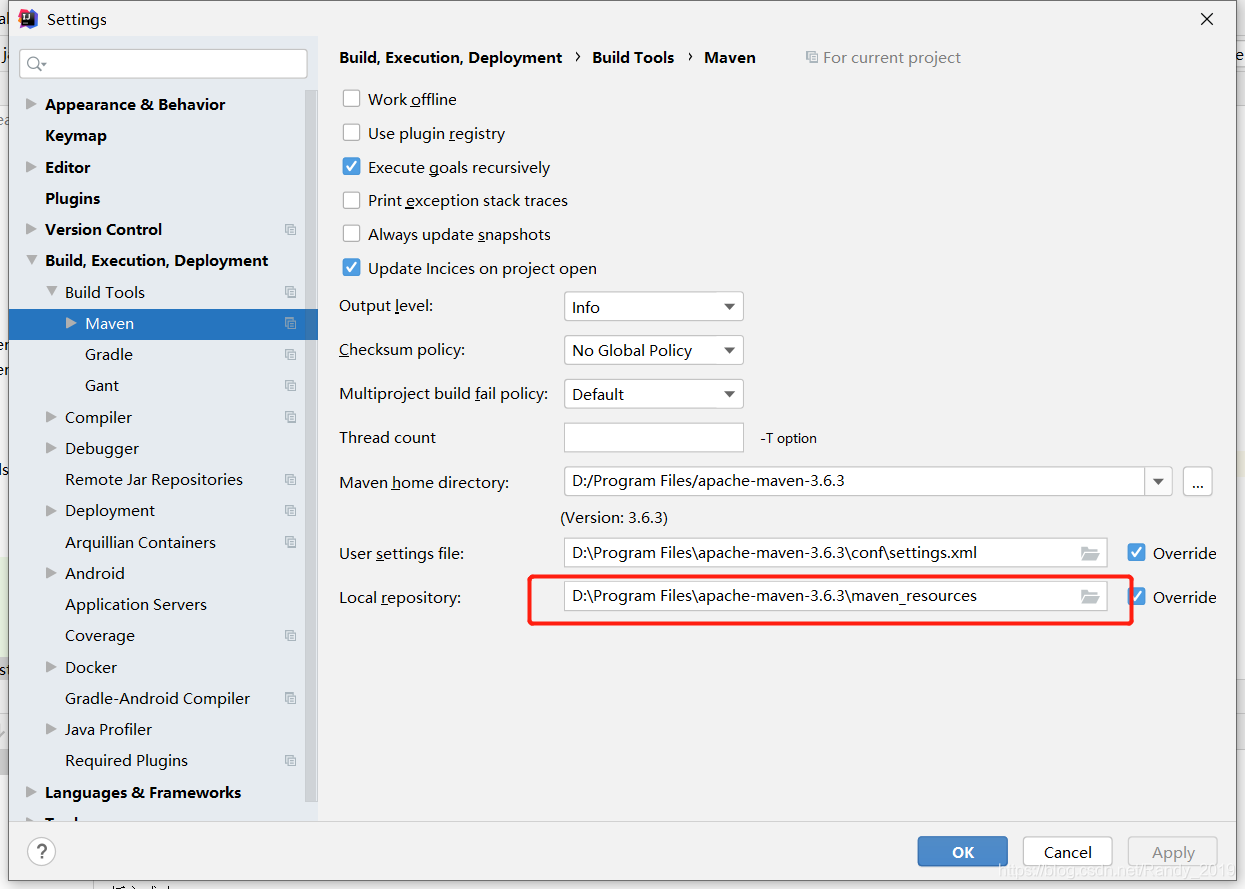Click the Apply button
Screen dimensions: 1245x889
[x=1173, y=852]
